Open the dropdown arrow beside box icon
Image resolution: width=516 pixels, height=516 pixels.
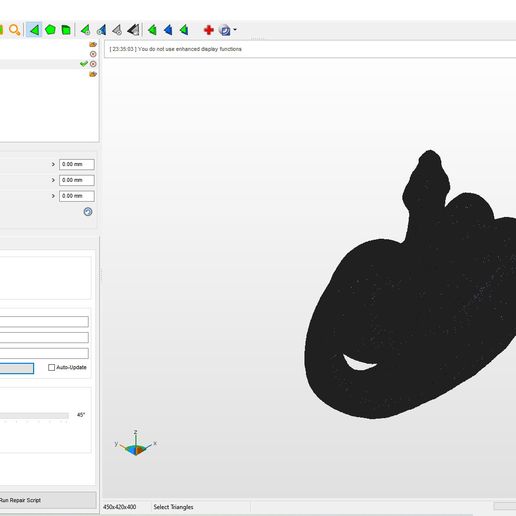click(x=235, y=30)
